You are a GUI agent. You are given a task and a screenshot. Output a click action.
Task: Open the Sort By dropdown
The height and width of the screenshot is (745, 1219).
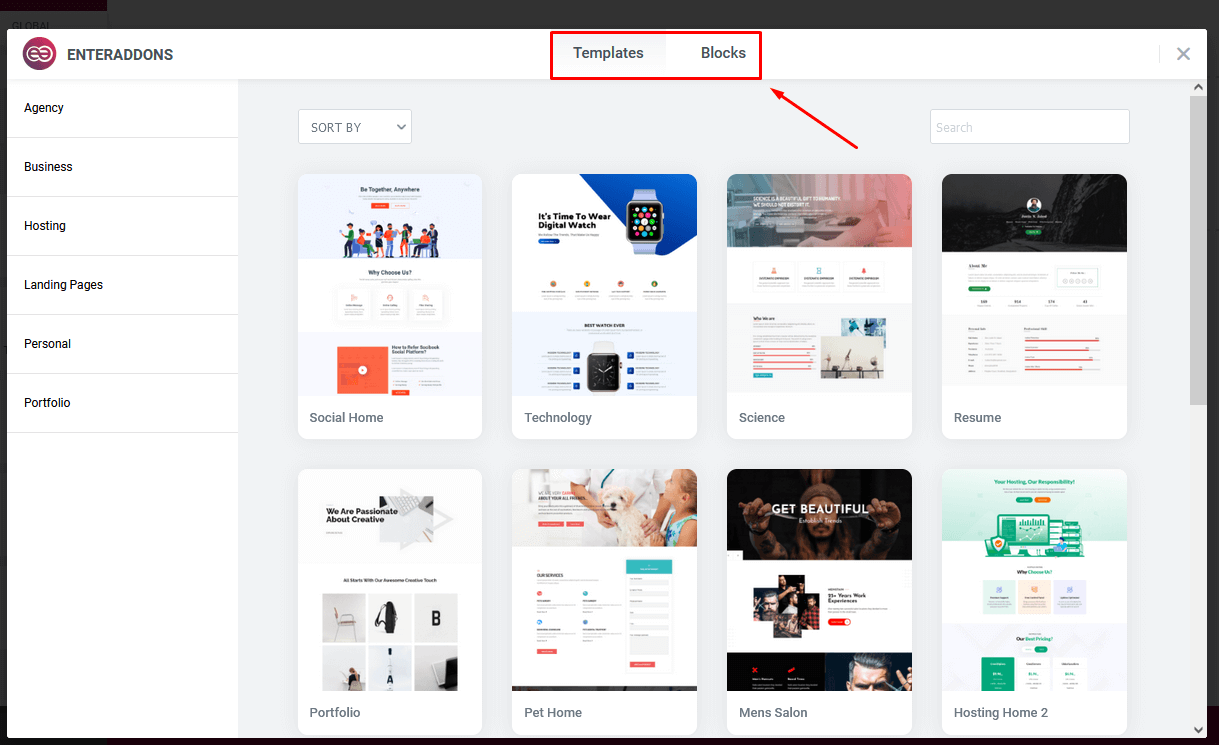354,127
